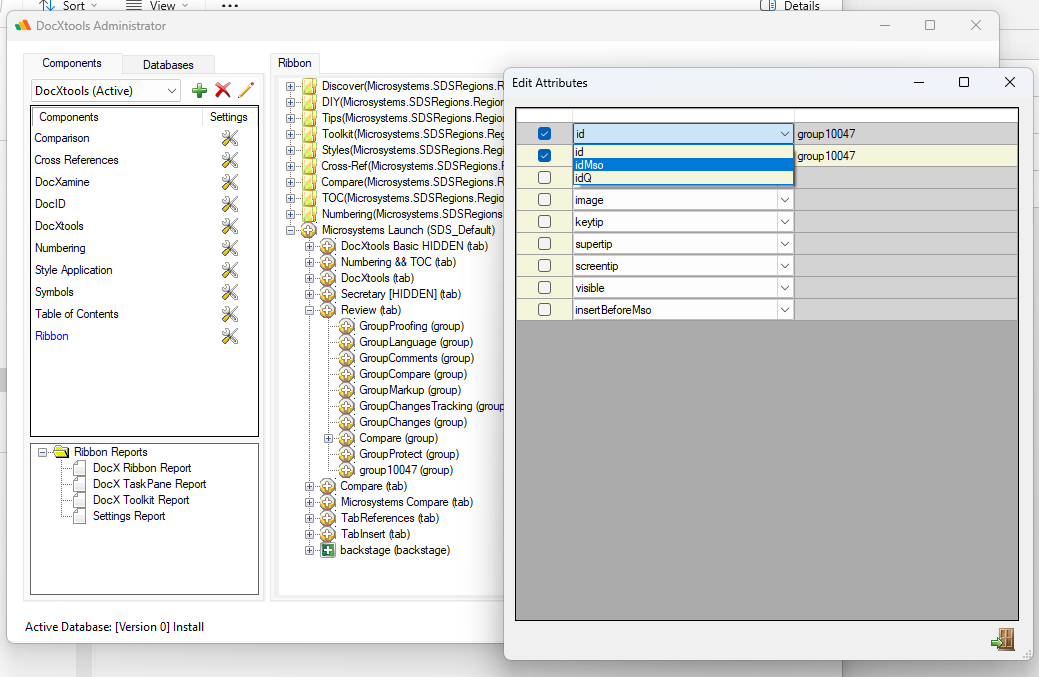Select idMso in the dropdown list
The image size is (1039, 677).
(683, 165)
